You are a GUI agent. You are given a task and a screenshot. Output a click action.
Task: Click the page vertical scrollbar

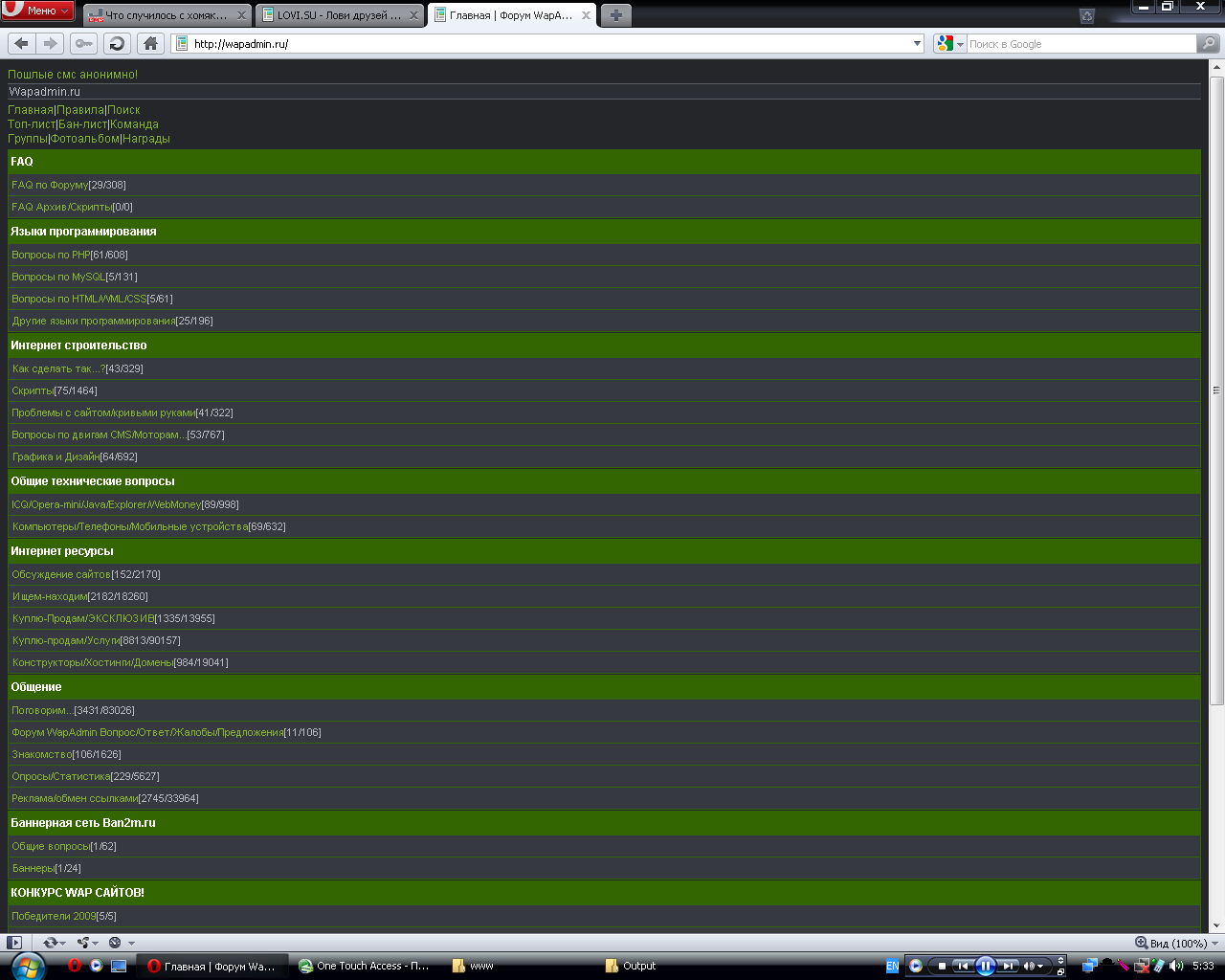click(x=1217, y=390)
